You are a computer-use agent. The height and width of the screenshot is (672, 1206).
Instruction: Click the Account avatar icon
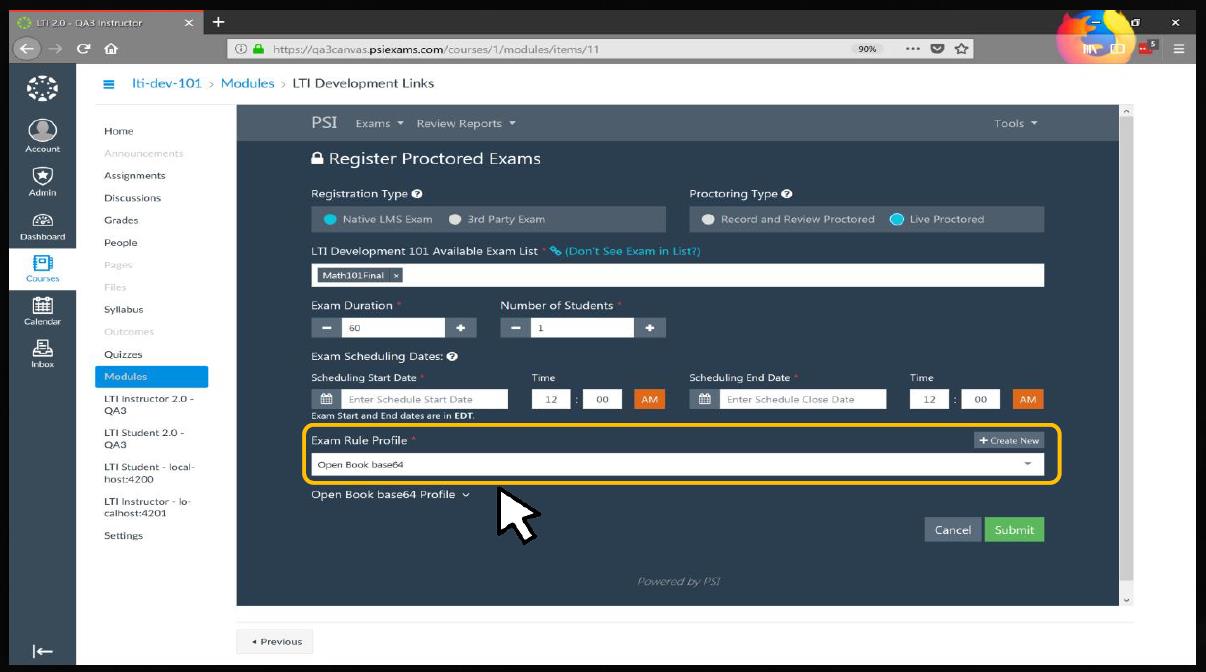[42, 131]
